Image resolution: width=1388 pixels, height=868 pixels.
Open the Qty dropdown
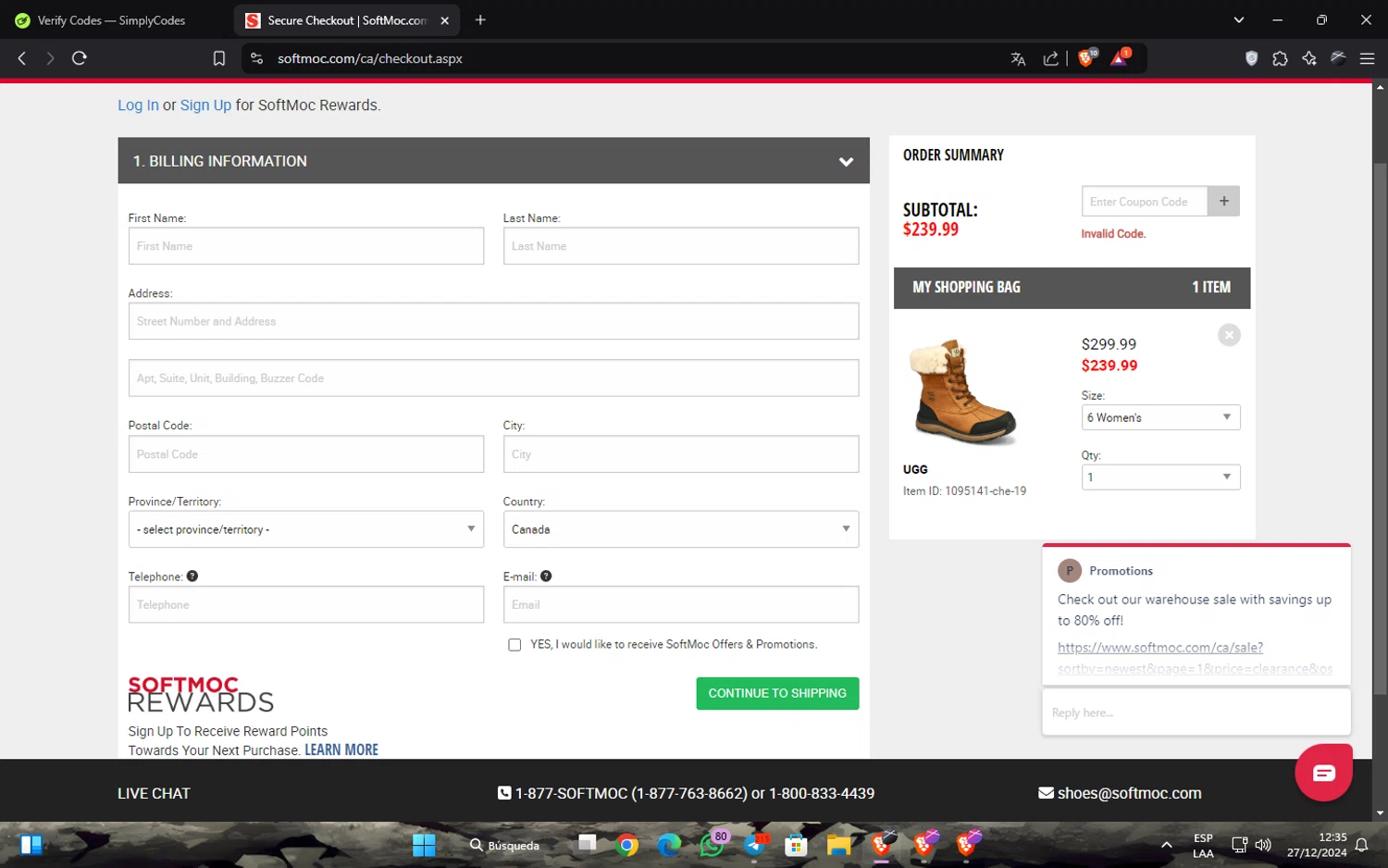pyautogui.click(x=1160, y=477)
